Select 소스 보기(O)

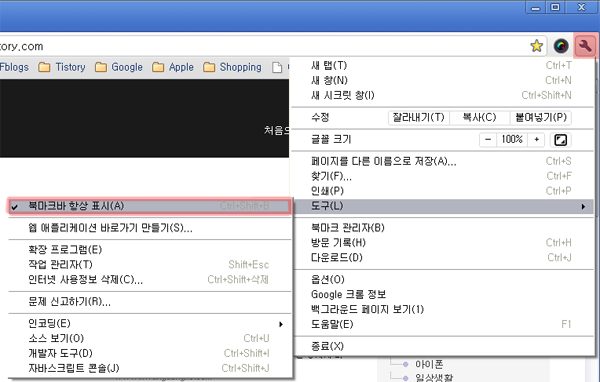(x=150, y=338)
